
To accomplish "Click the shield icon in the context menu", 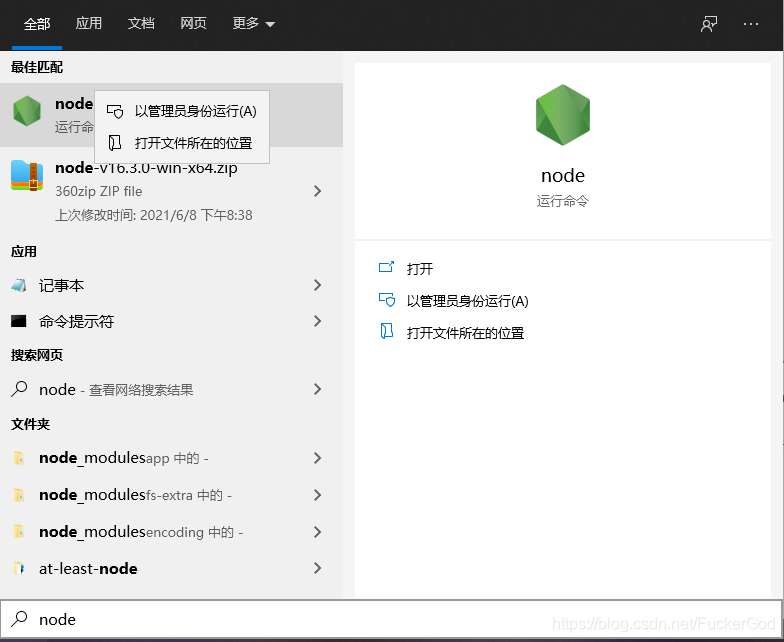I will tap(115, 111).
